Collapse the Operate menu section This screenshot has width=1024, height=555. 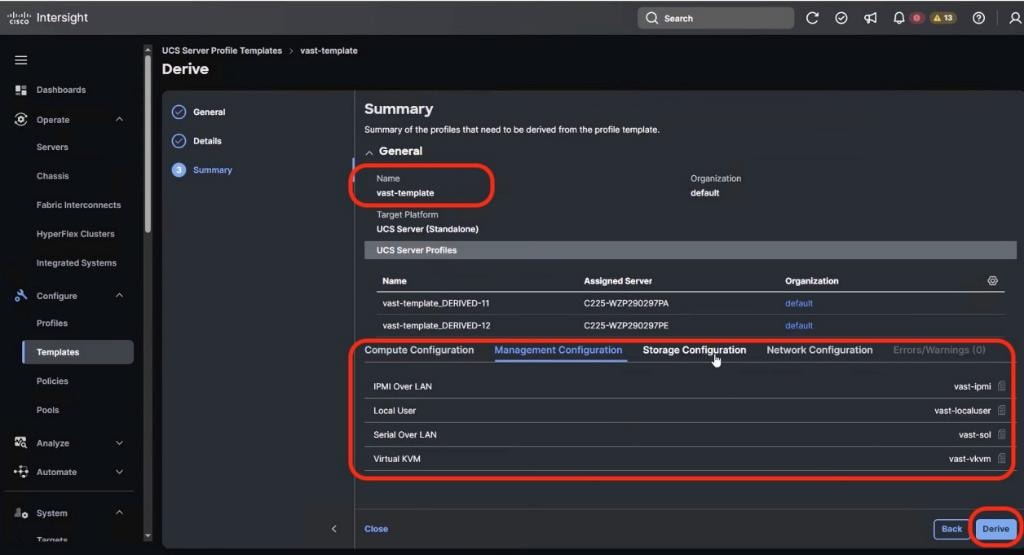pos(120,119)
